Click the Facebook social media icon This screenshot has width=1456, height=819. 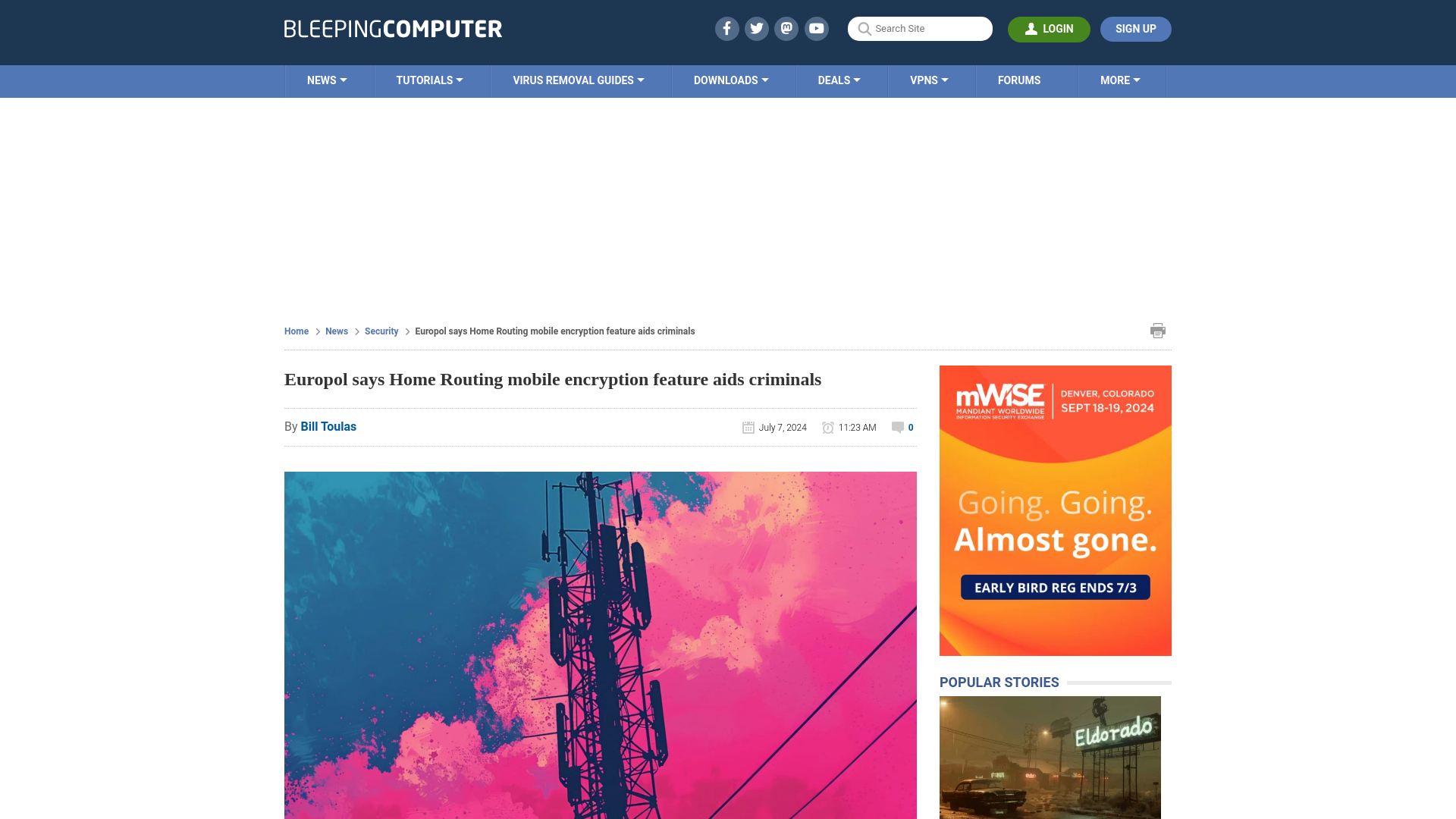[727, 28]
